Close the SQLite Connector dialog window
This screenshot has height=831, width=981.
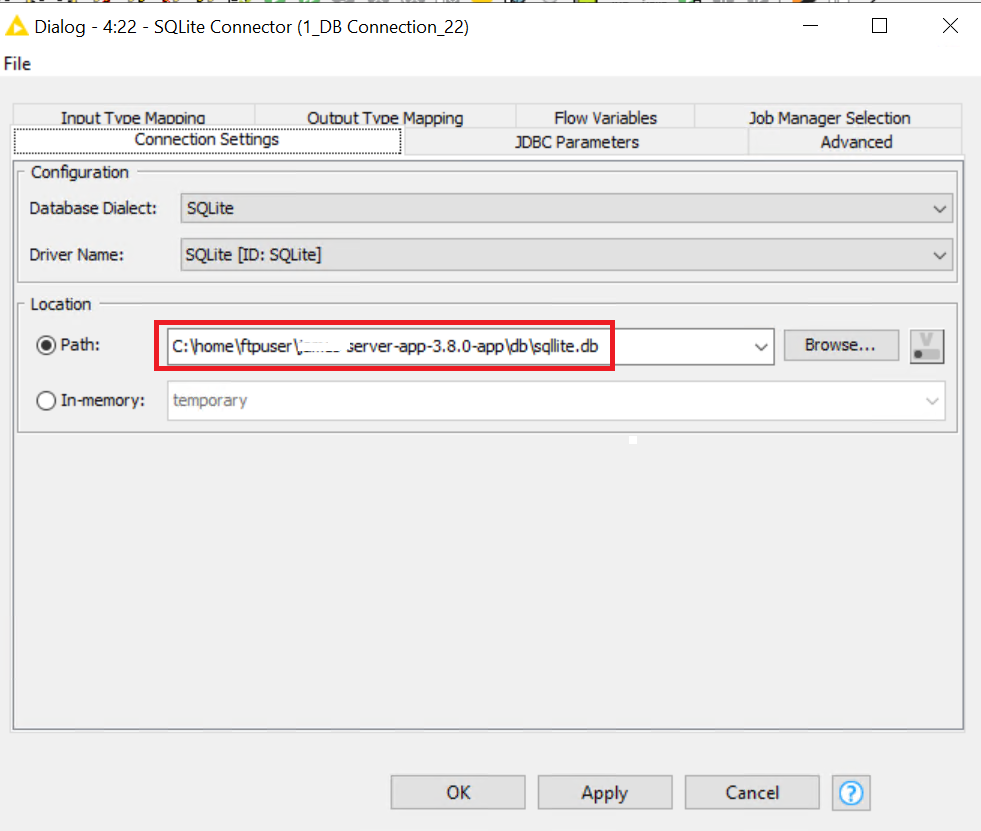pyautogui.click(x=950, y=26)
